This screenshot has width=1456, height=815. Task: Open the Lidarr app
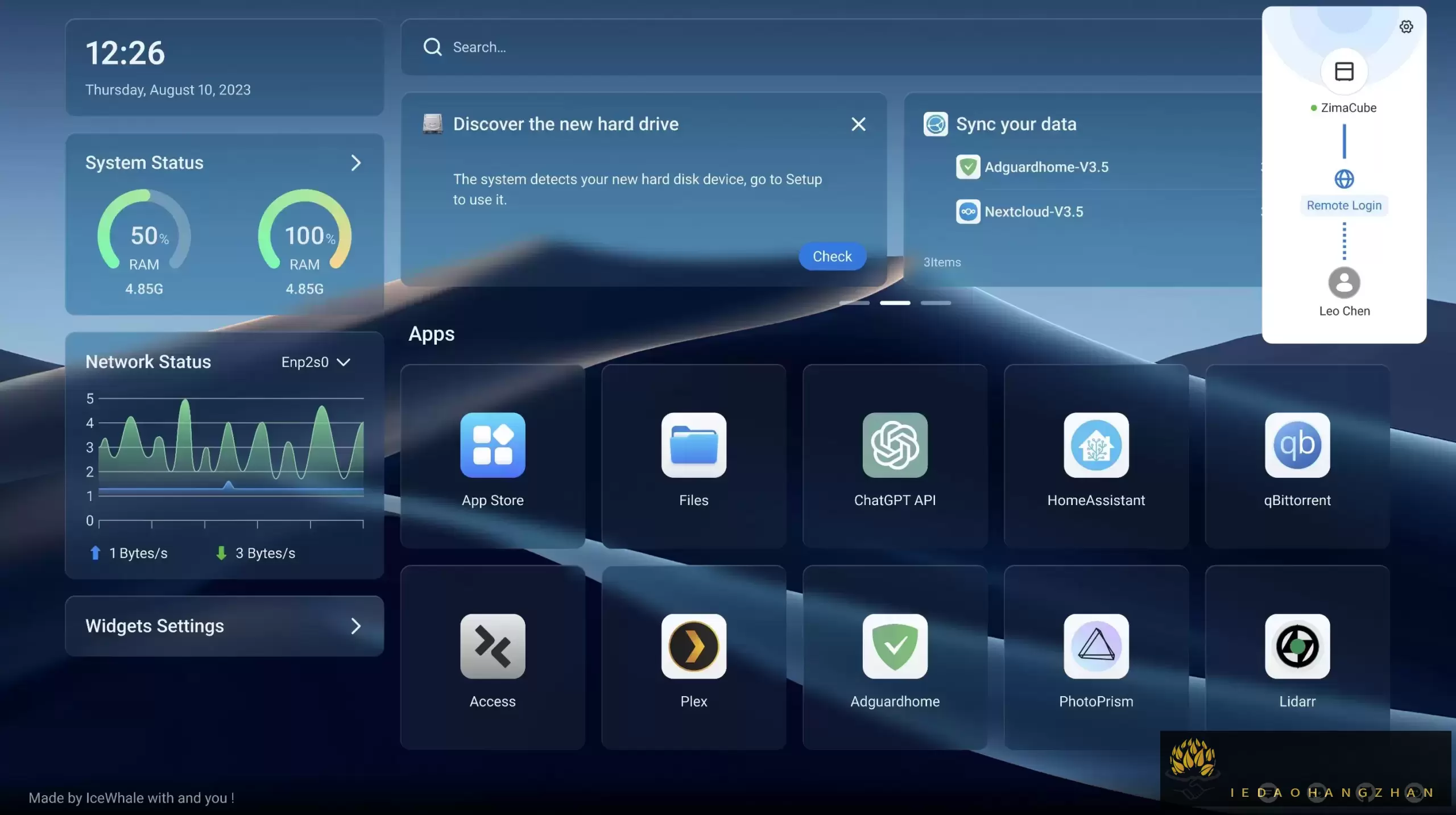click(1297, 646)
